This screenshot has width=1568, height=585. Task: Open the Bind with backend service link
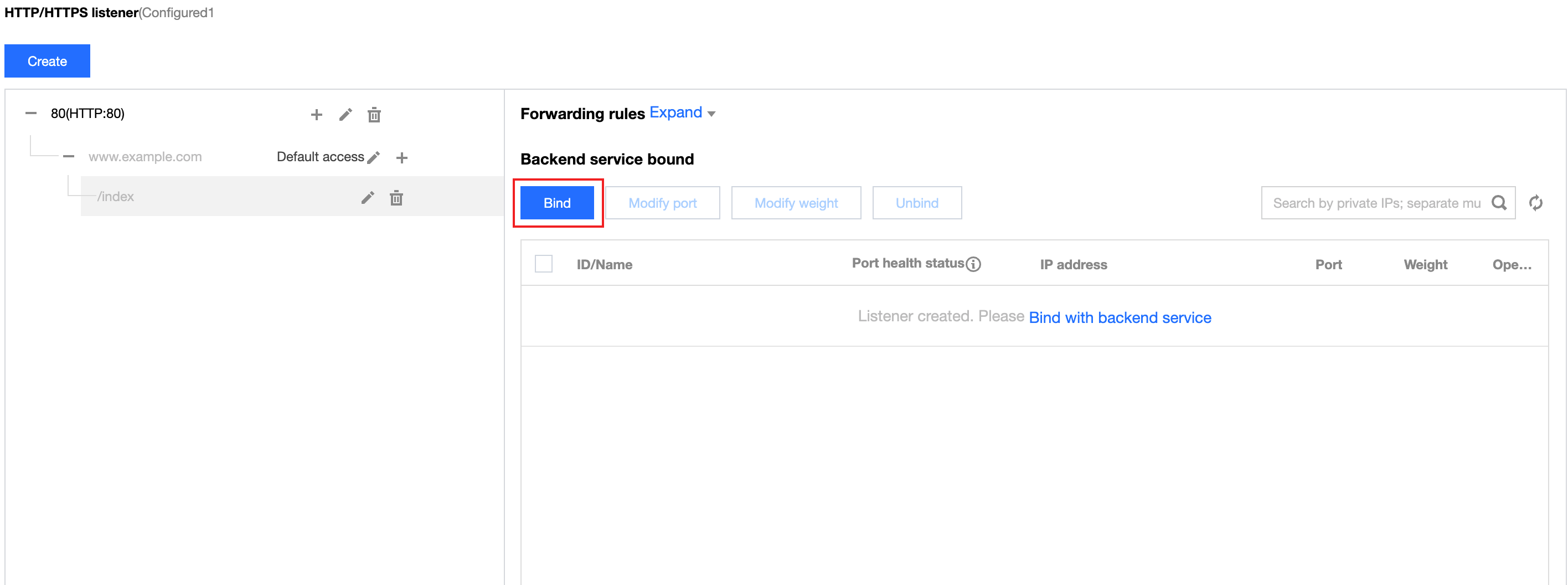pyautogui.click(x=1120, y=317)
